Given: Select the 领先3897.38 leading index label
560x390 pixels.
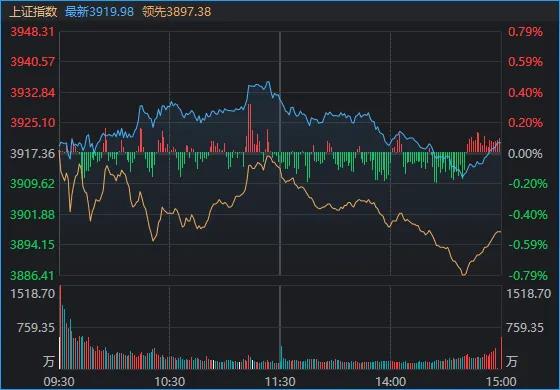Looking at the screenshot, I should (177, 11).
